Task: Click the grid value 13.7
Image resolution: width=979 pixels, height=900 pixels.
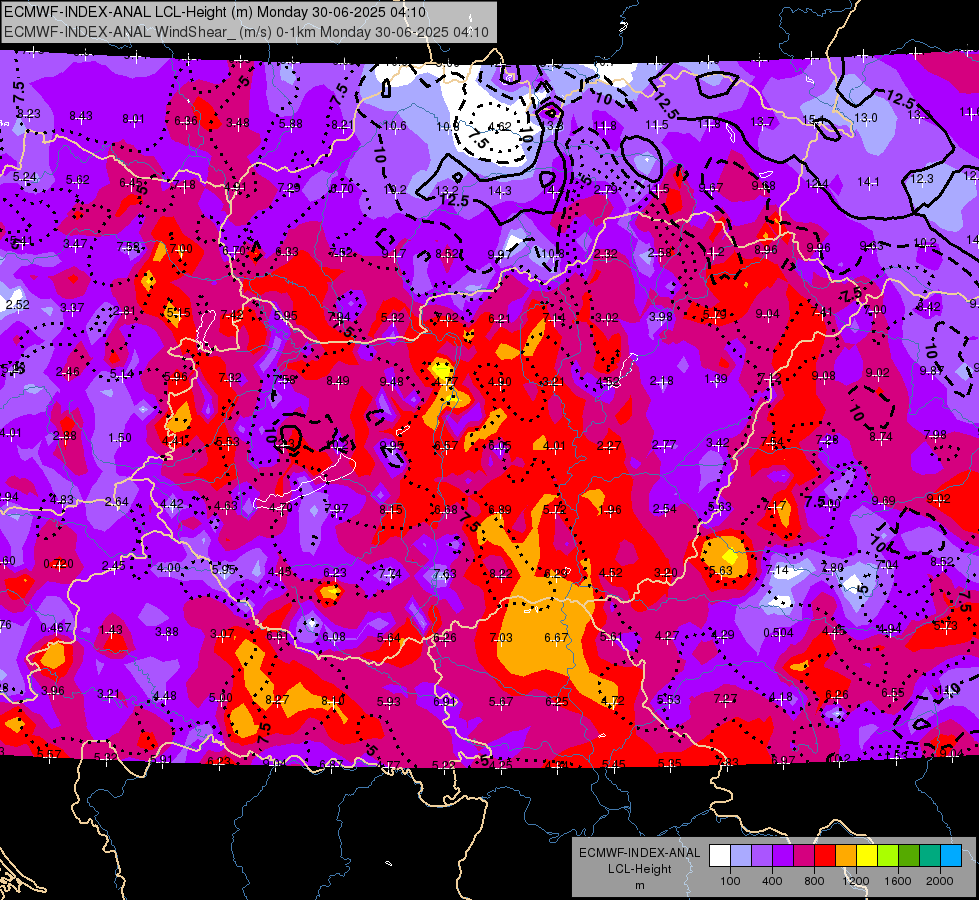Action: pos(762,122)
